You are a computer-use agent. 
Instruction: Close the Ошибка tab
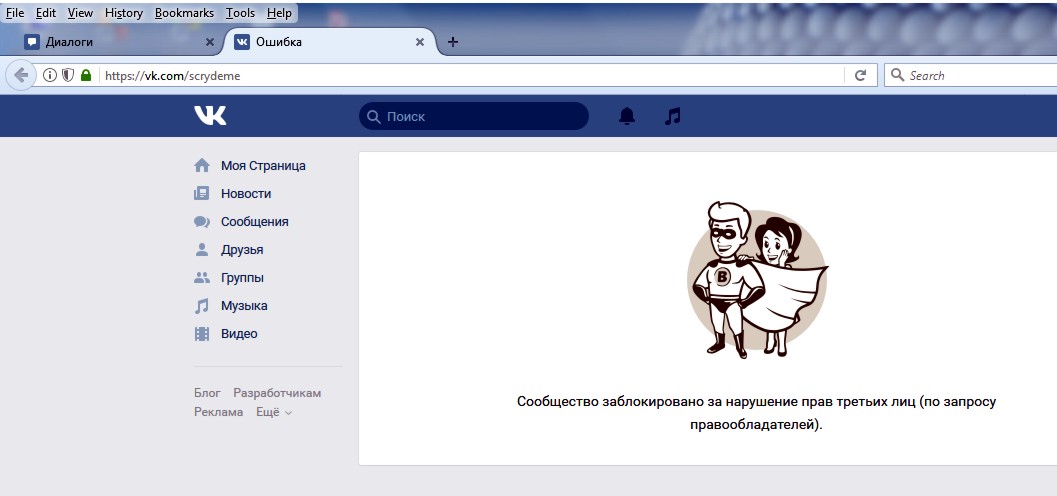tap(420, 42)
